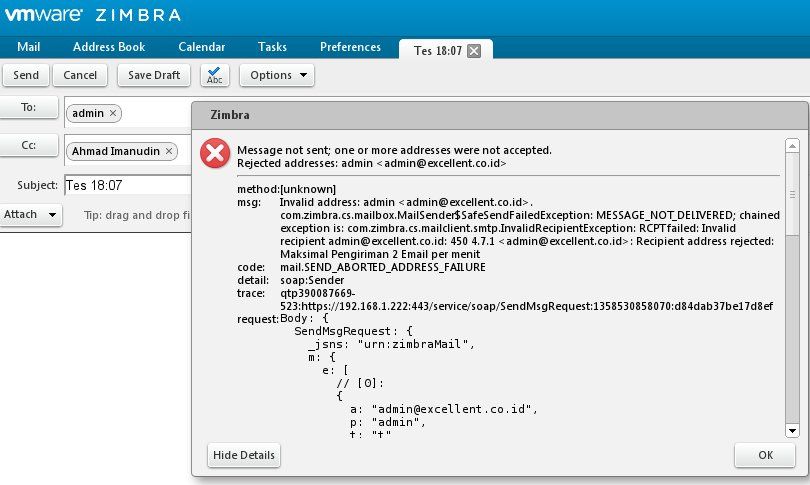Click the 'Rejected addresses' line
The height and width of the screenshot is (485, 810).
371,163
